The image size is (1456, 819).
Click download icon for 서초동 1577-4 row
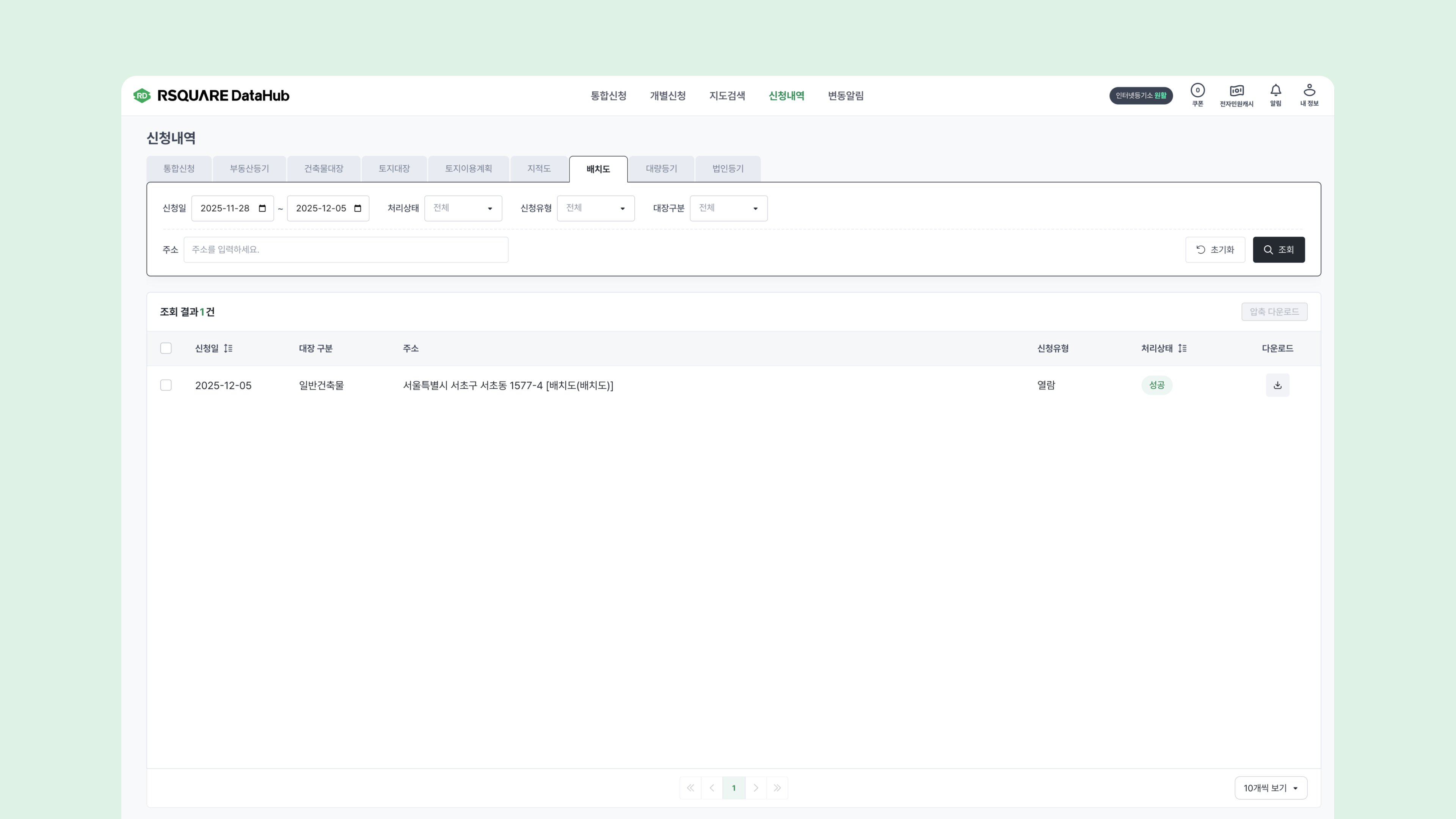[x=1277, y=386]
